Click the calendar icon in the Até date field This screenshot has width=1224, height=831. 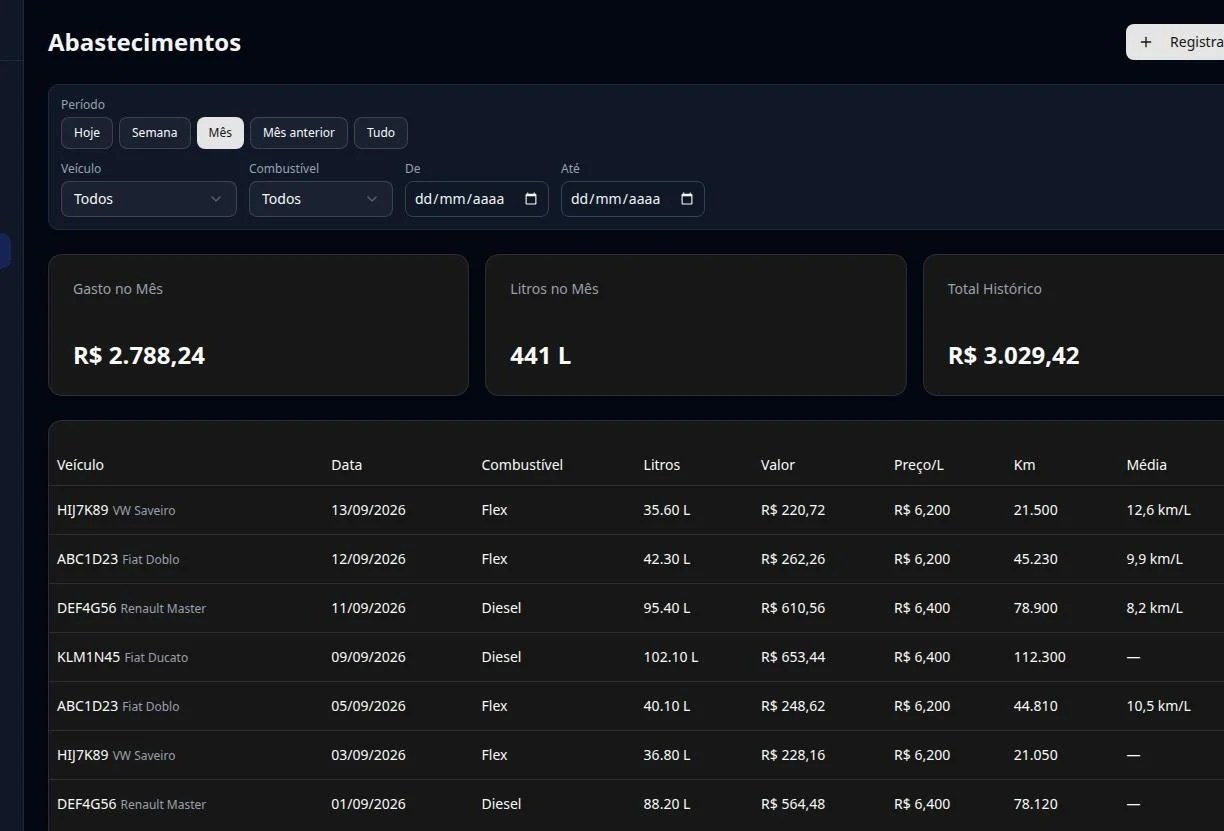(687, 199)
